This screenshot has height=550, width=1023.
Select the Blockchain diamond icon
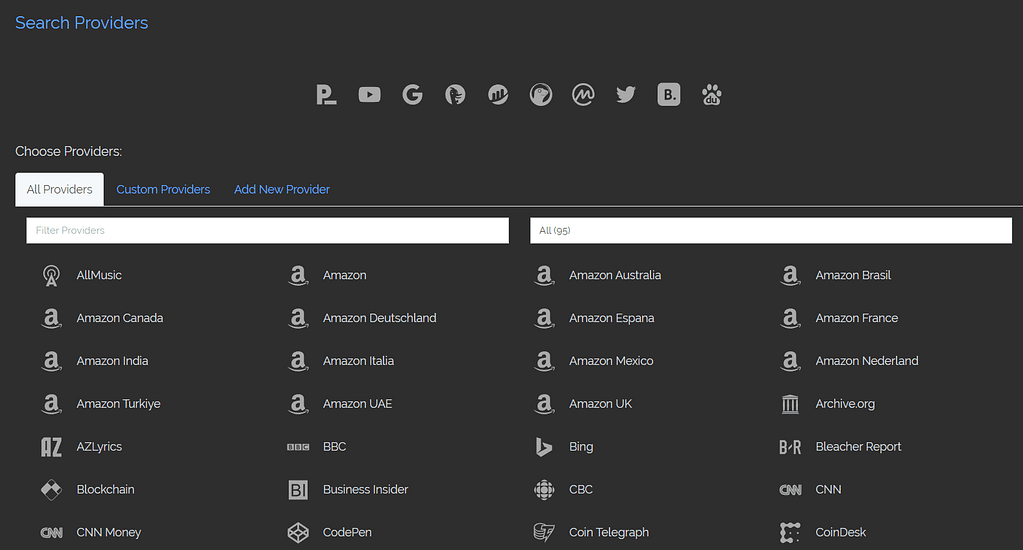(x=51, y=489)
